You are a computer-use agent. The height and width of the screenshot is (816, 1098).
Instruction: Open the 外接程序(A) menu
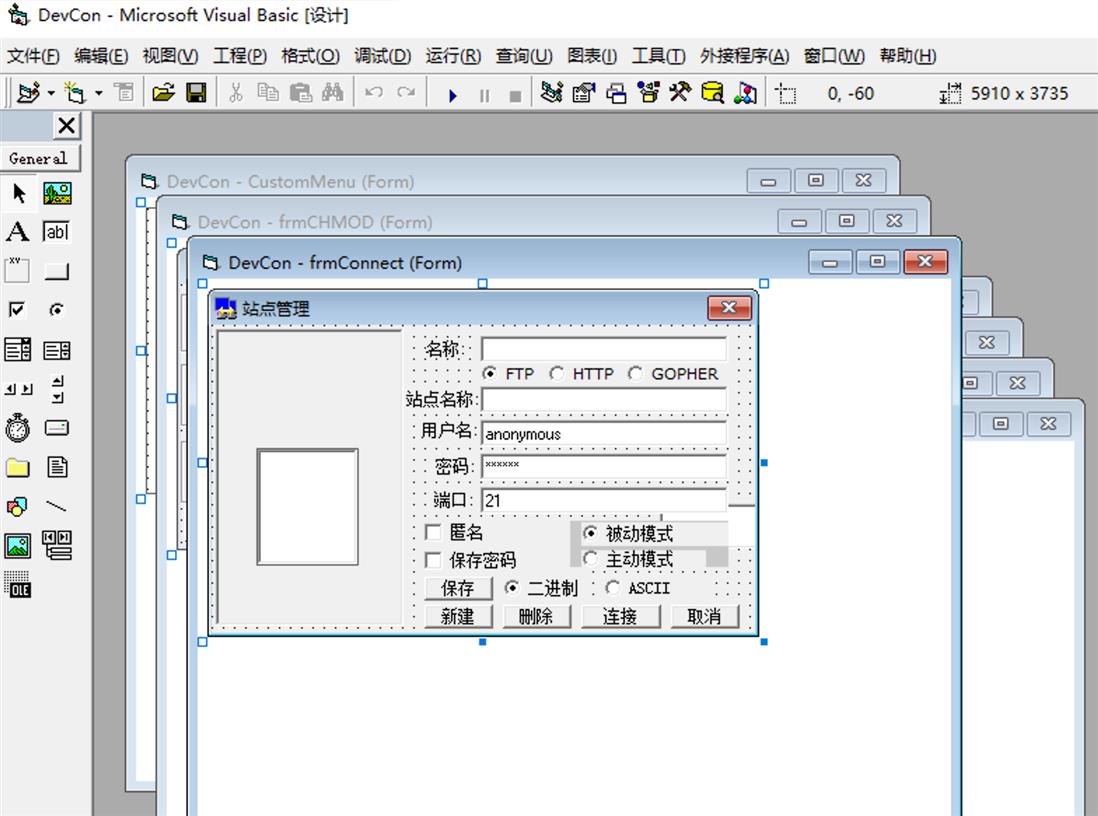[744, 55]
